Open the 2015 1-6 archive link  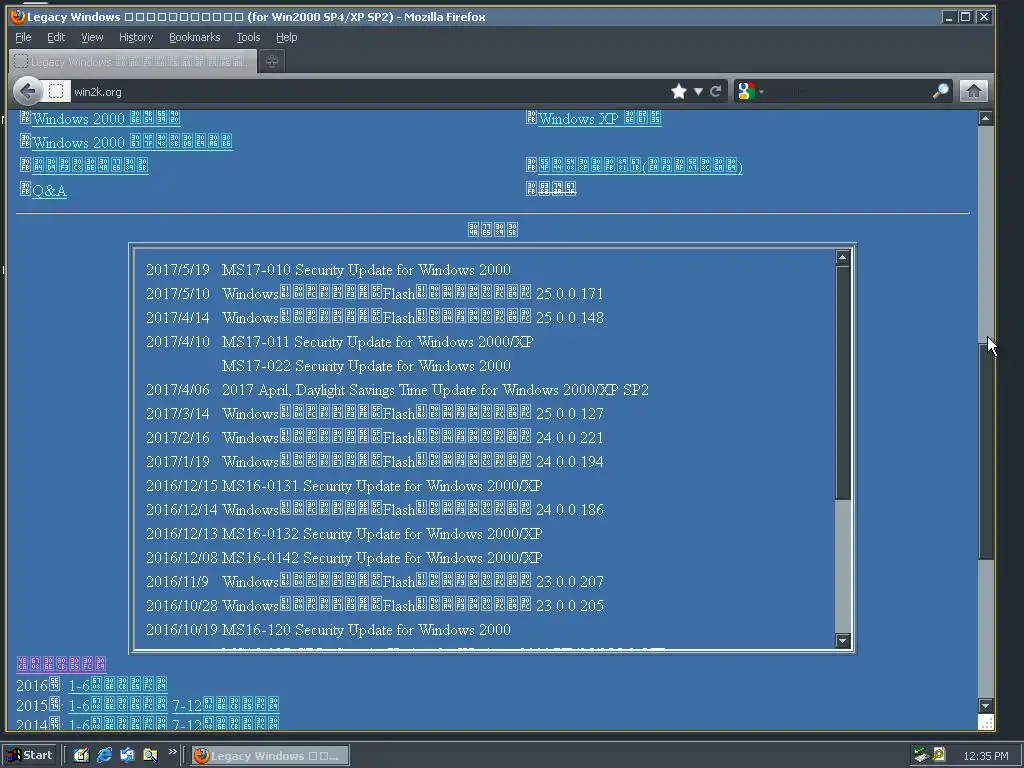point(118,705)
